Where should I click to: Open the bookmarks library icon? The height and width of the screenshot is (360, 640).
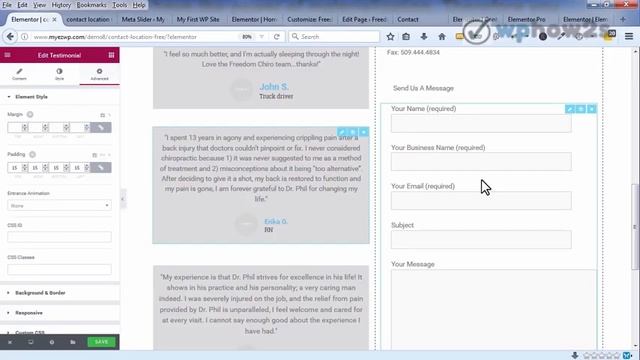tap(406, 37)
